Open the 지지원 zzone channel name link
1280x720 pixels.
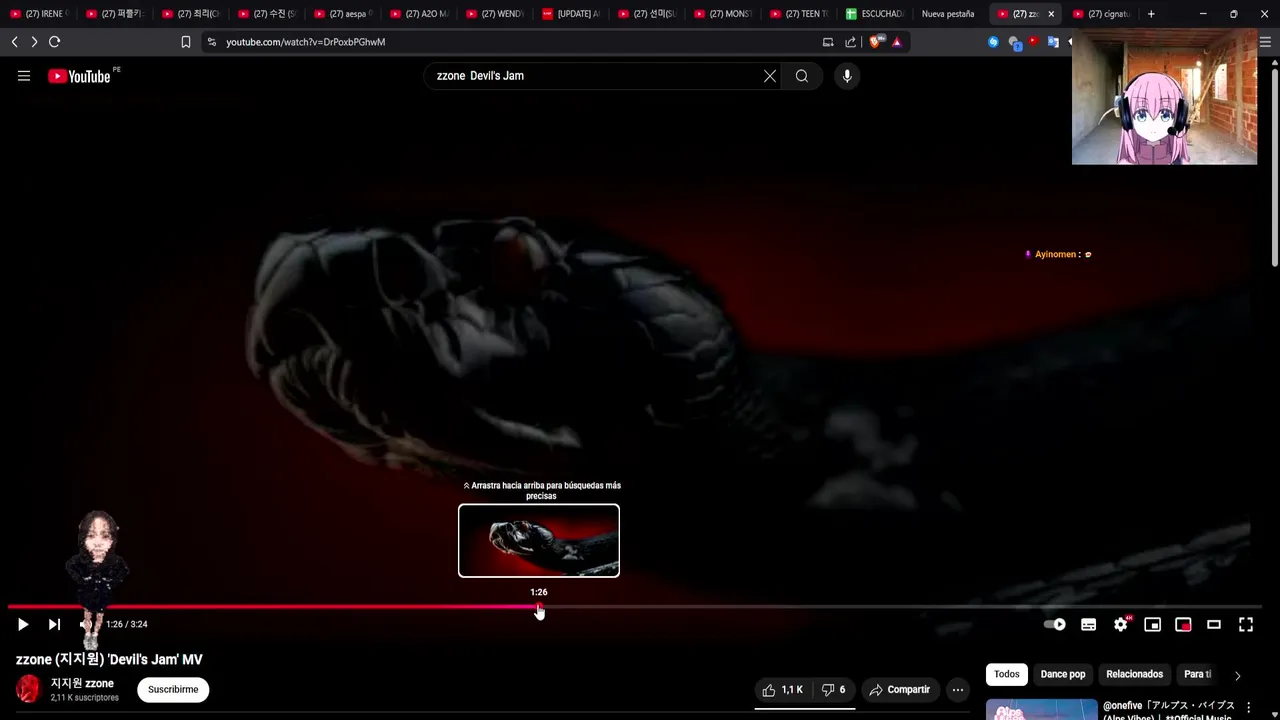(x=82, y=683)
